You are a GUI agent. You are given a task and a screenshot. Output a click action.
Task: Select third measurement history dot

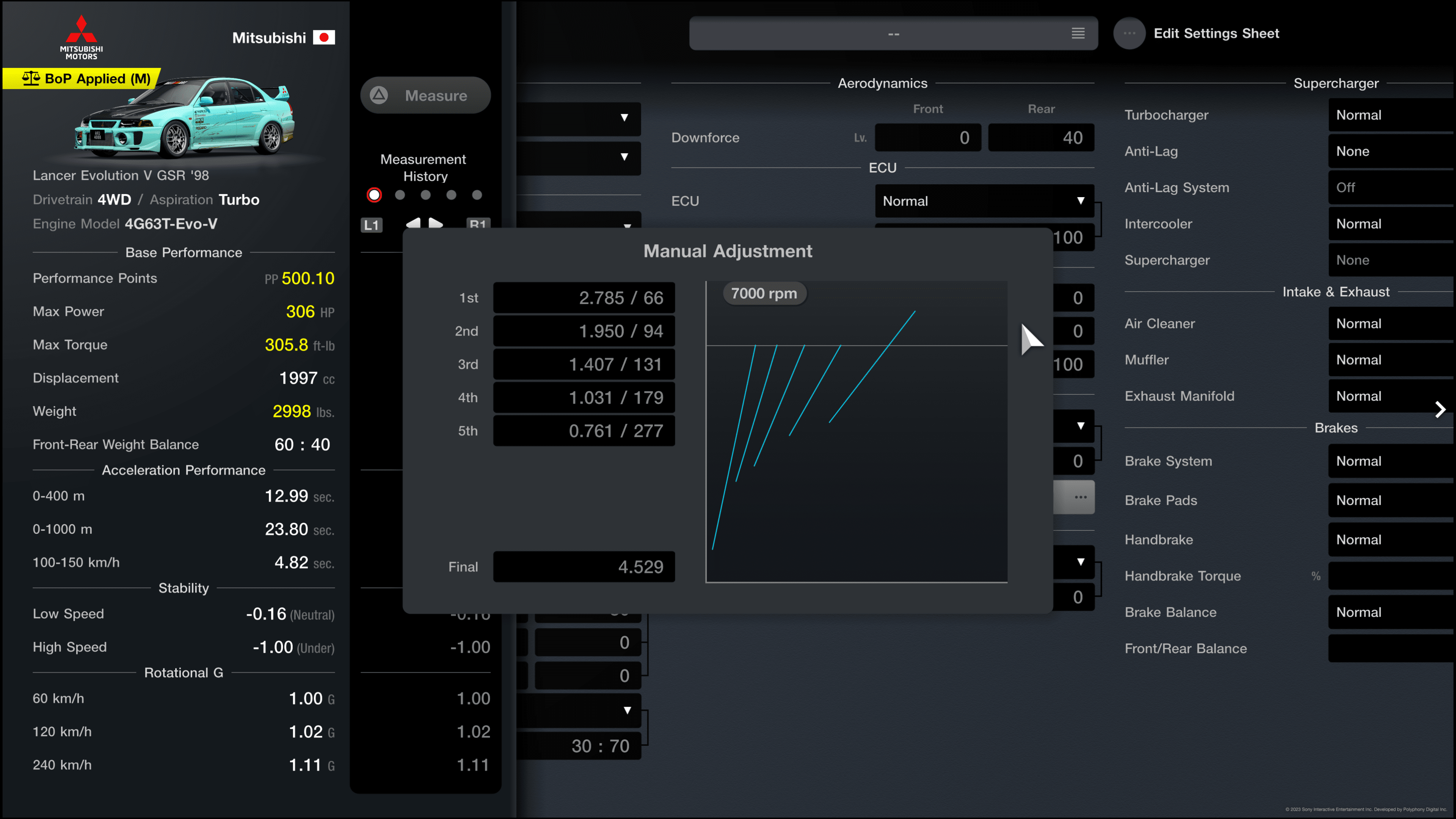(x=425, y=195)
